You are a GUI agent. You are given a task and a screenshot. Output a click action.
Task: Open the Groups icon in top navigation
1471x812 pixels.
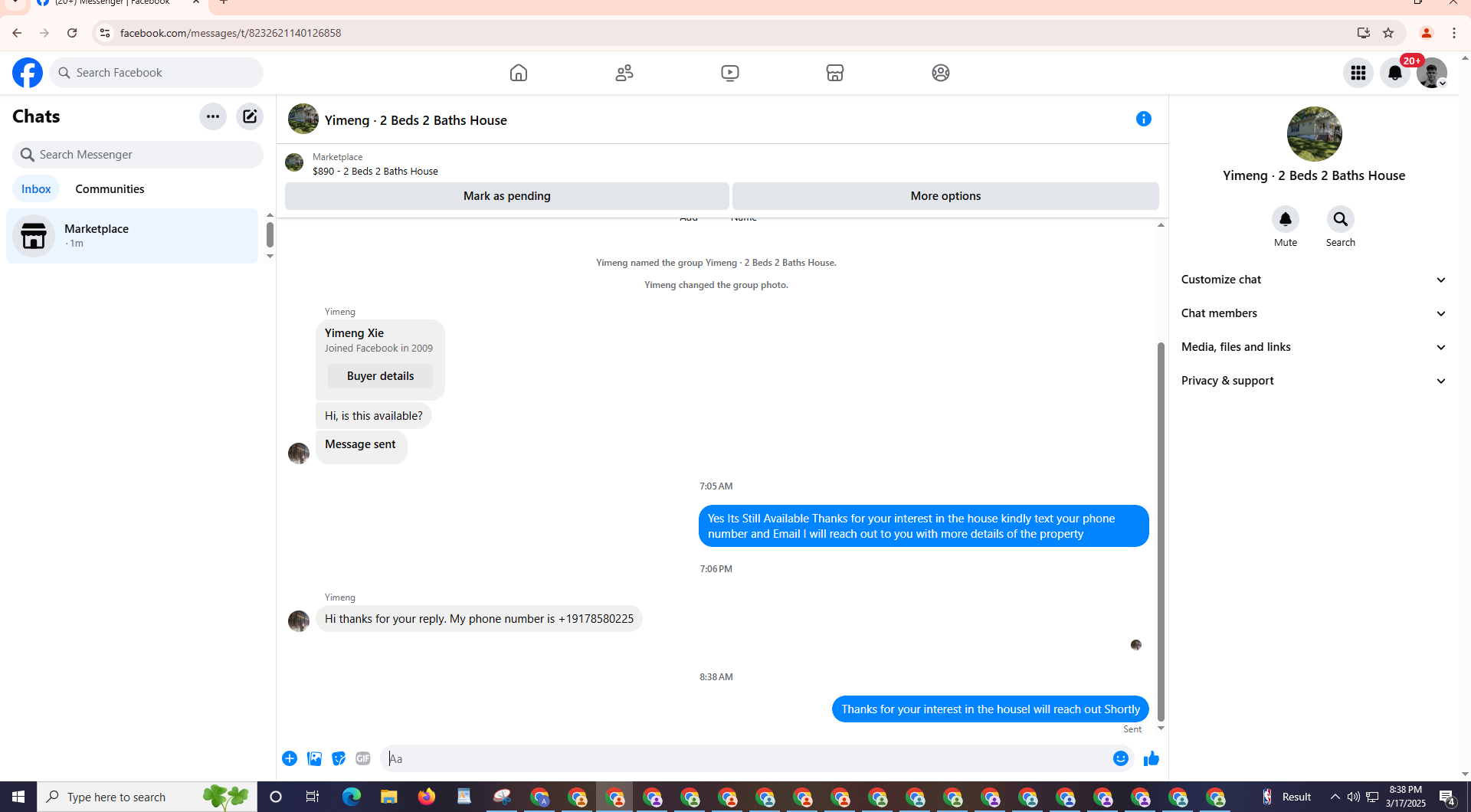[941, 73]
